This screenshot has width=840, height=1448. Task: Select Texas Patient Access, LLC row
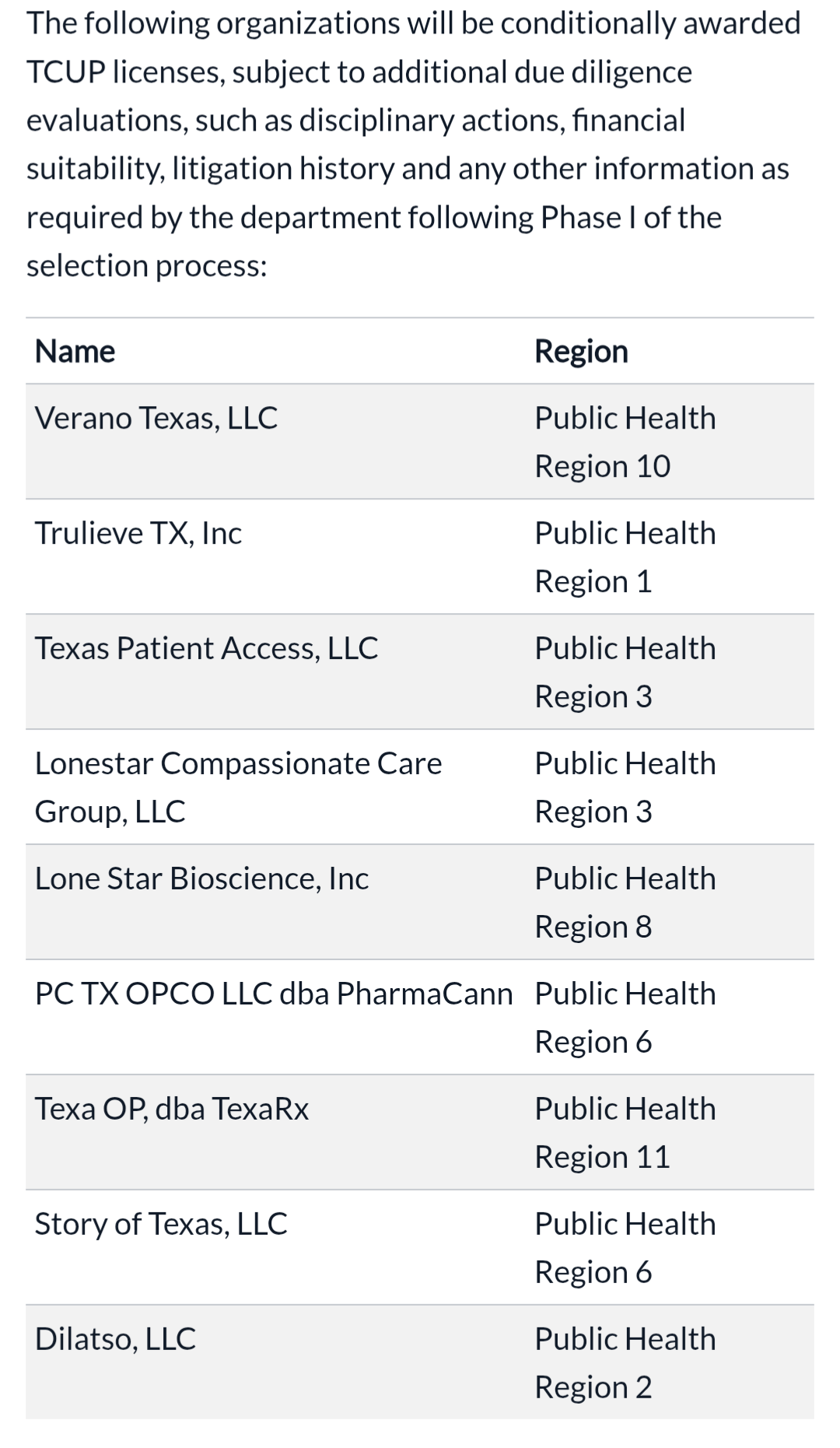(207, 649)
